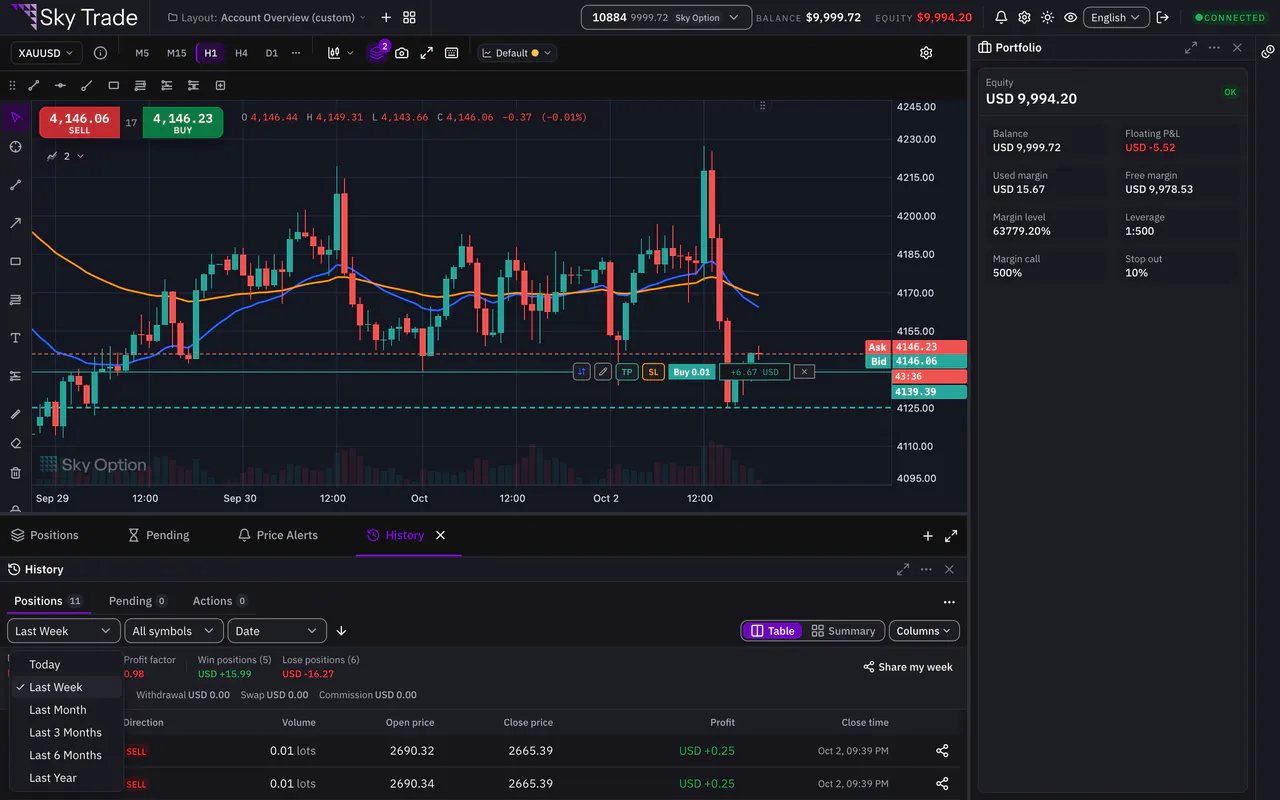The width and height of the screenshot is (1280, 800).
Task: Open the Date sort dropdown
Action: pos(277,631)
